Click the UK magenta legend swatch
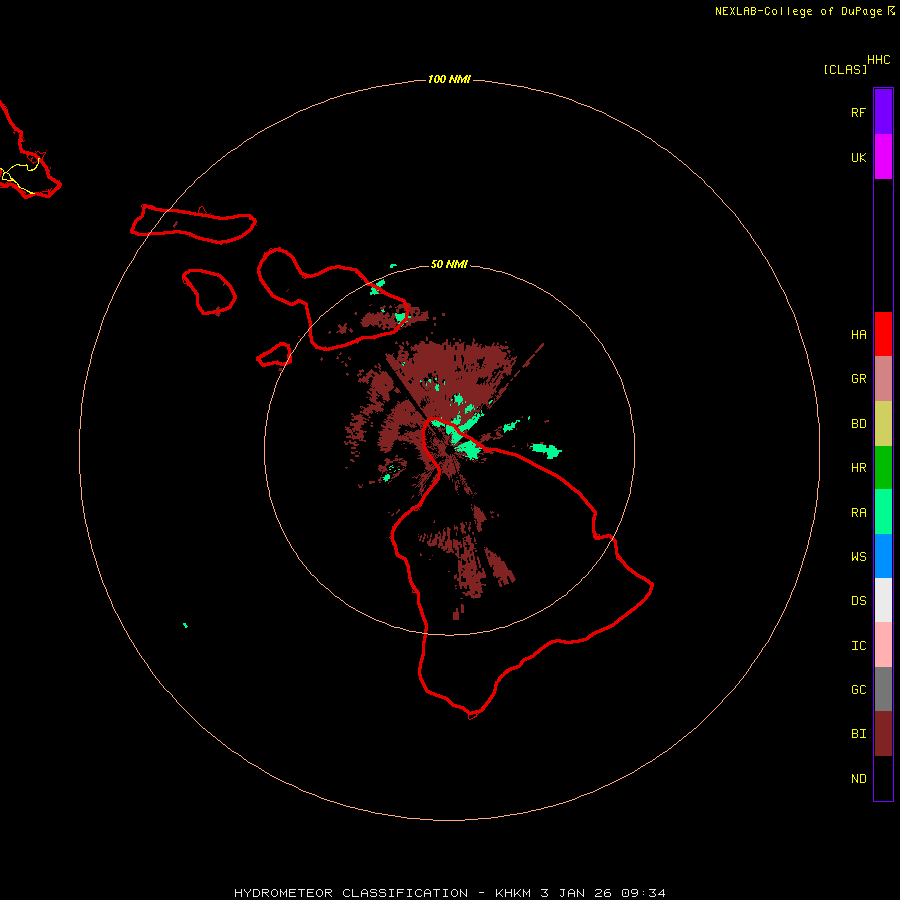The width and height of the screenshot is (900, 900). click(883, 157)
